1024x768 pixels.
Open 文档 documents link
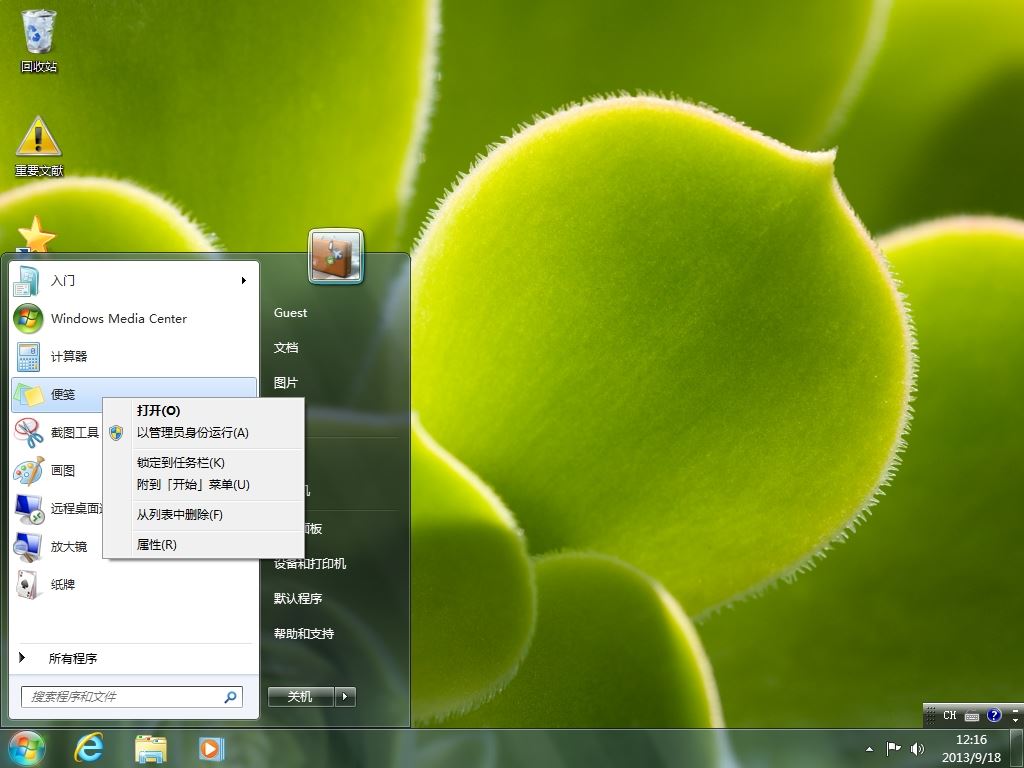[286, 347]
